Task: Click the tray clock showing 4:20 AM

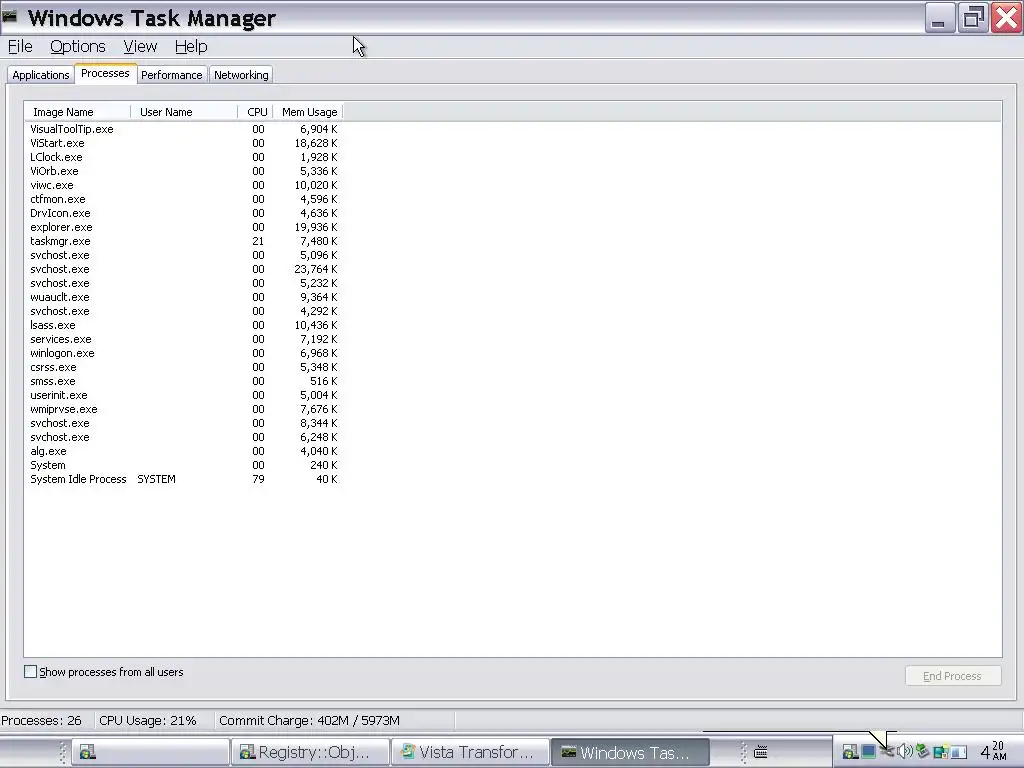Action: click(x=993, y=751)
